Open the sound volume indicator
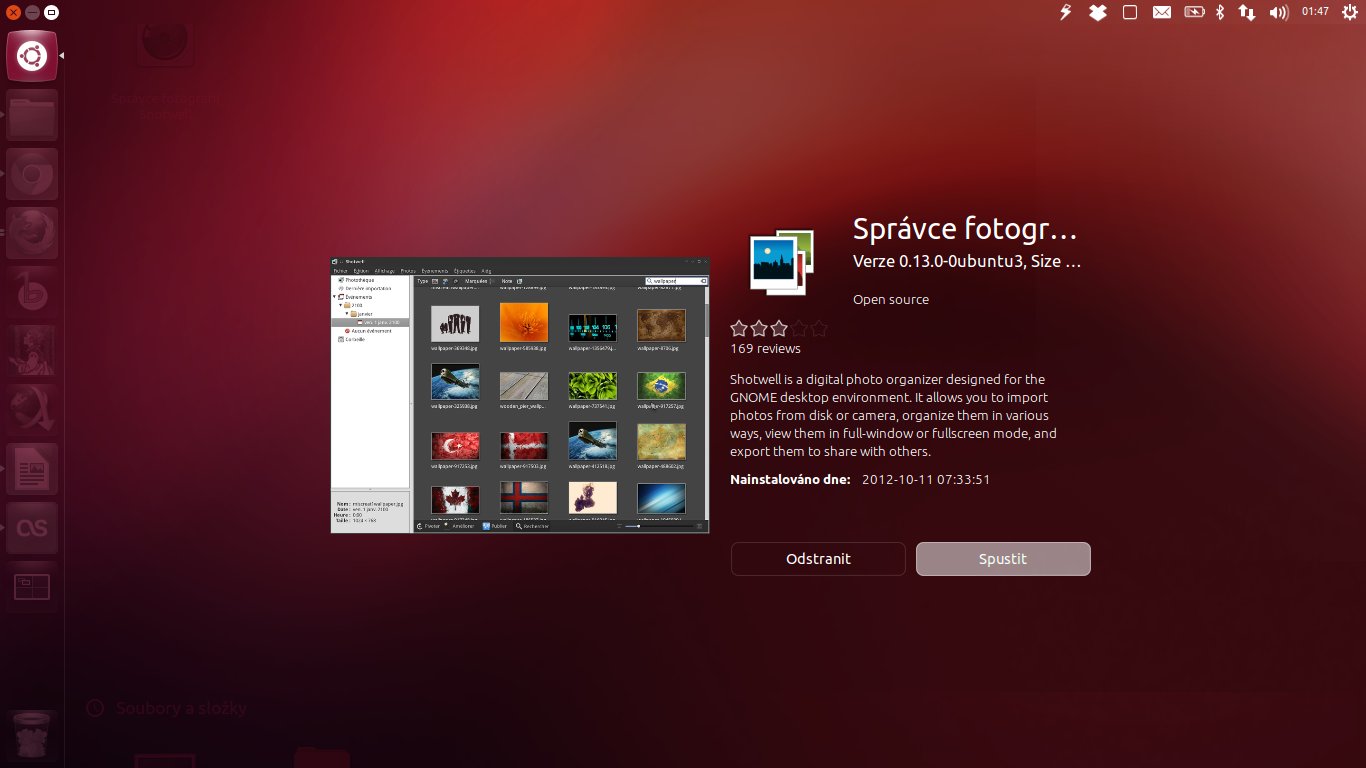Image resolution: width=1366 pixels, height=768 pixels. (1279, 12)
